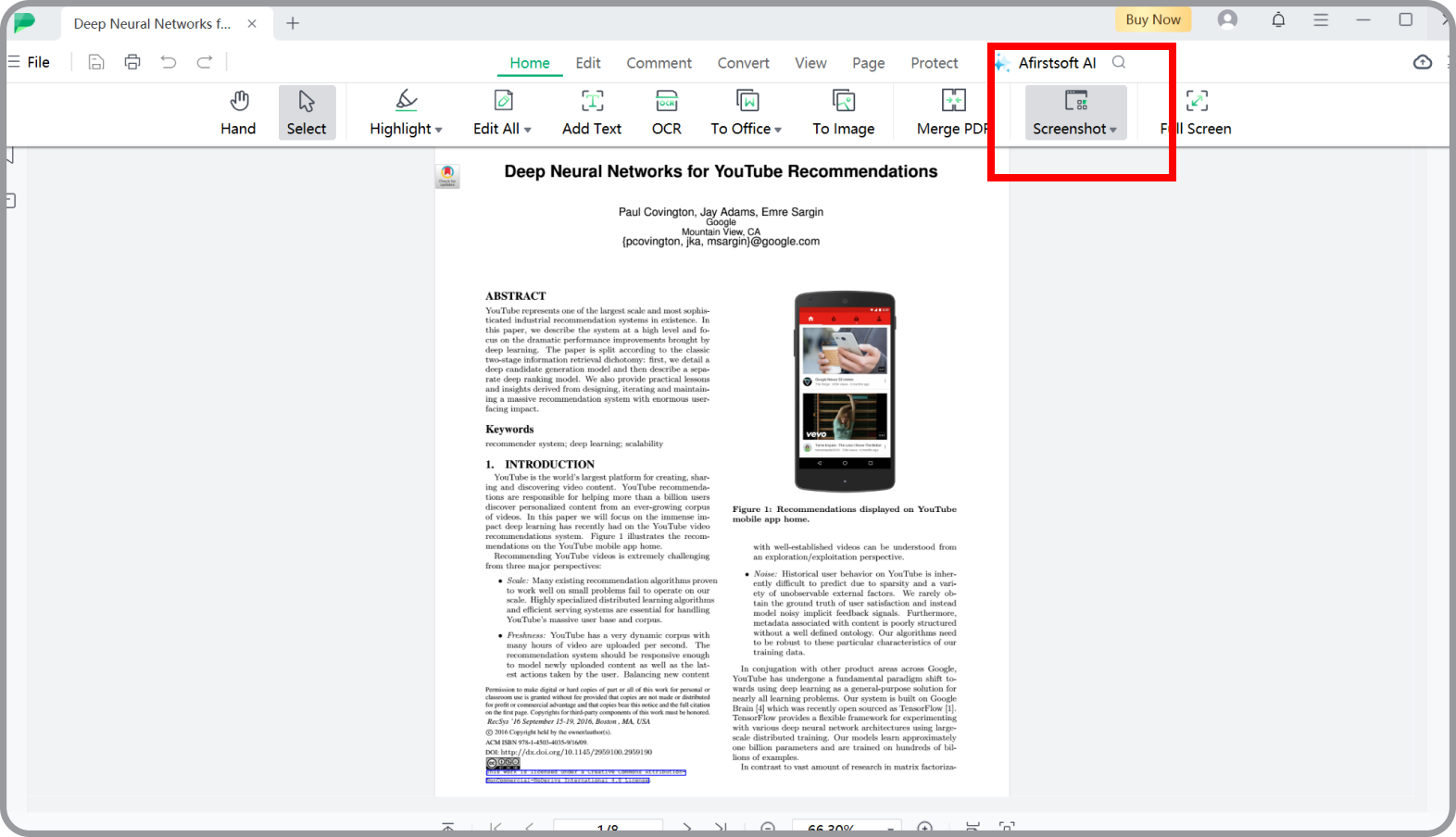The height and width of the screenshot is (837, 1456).
Task: Click the Figure 1 caption text
Action: 845,514
